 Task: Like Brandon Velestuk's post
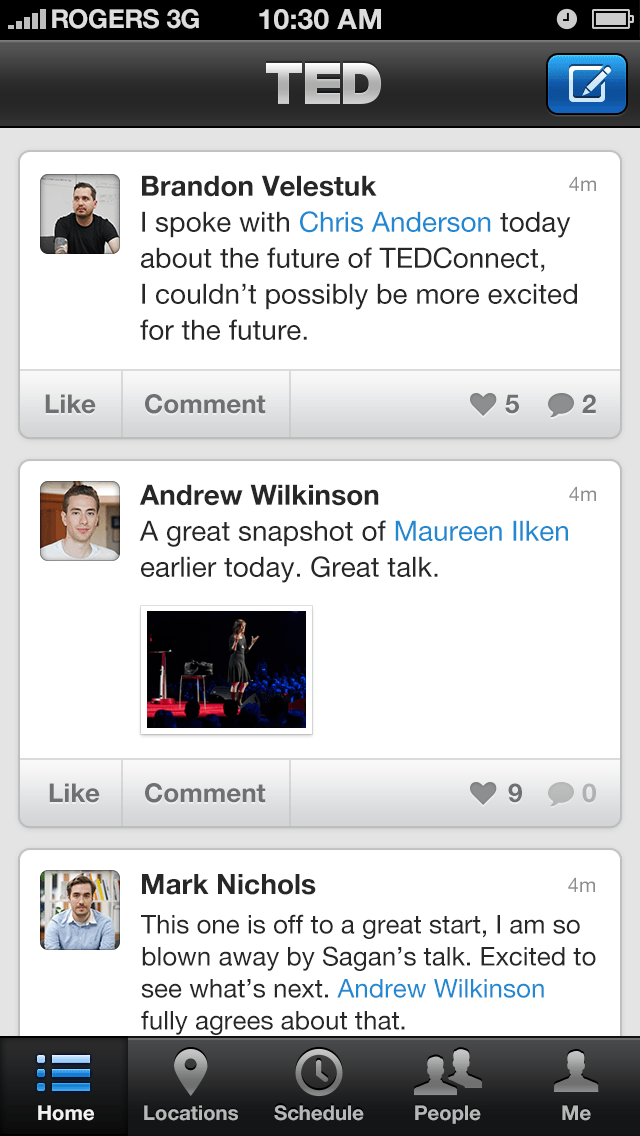[x=70, y=404]
